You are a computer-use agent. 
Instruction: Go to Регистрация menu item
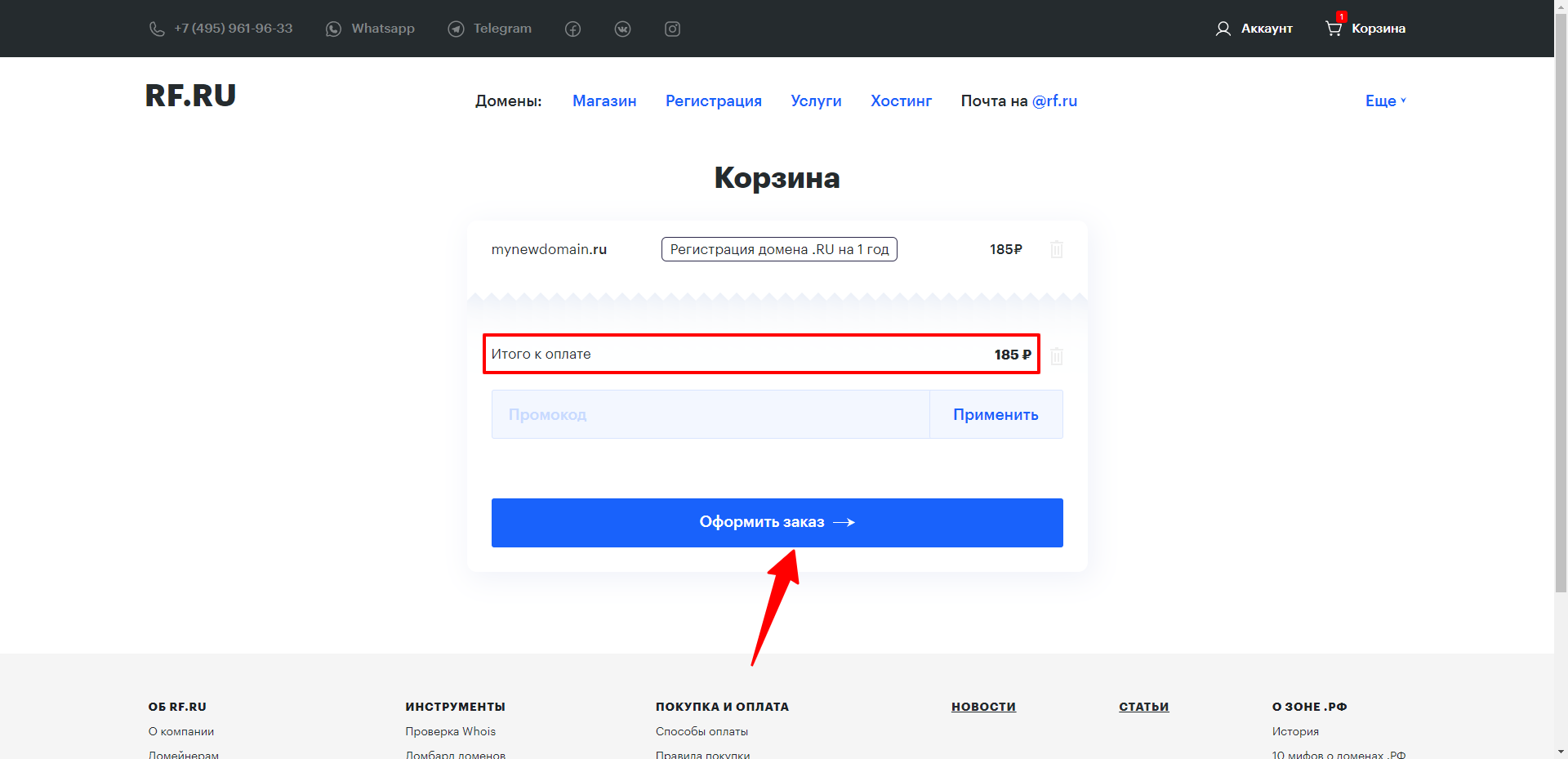tap(713, 100)
